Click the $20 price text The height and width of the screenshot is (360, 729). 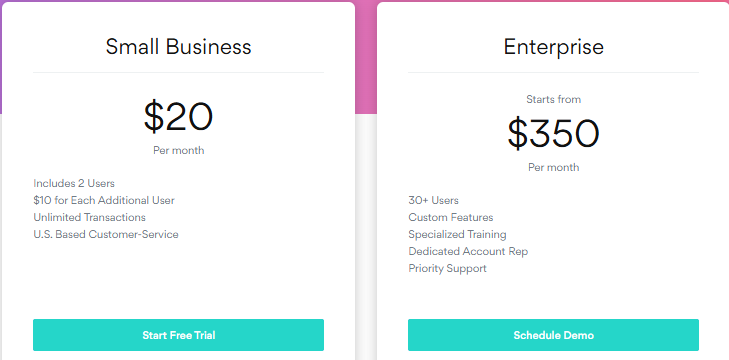coord(179,117)
